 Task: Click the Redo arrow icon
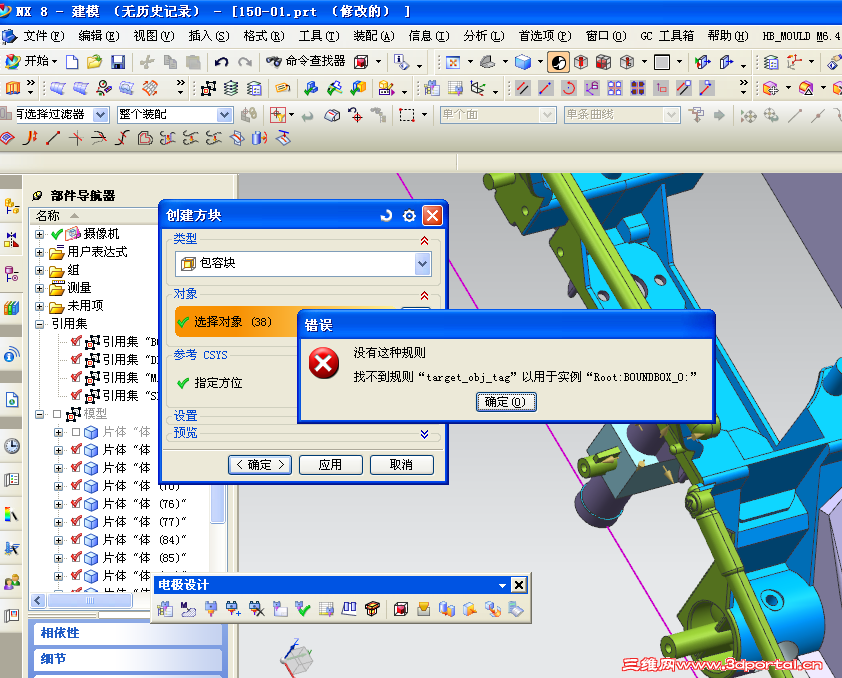pyautogui.click(x=245, y=62)
